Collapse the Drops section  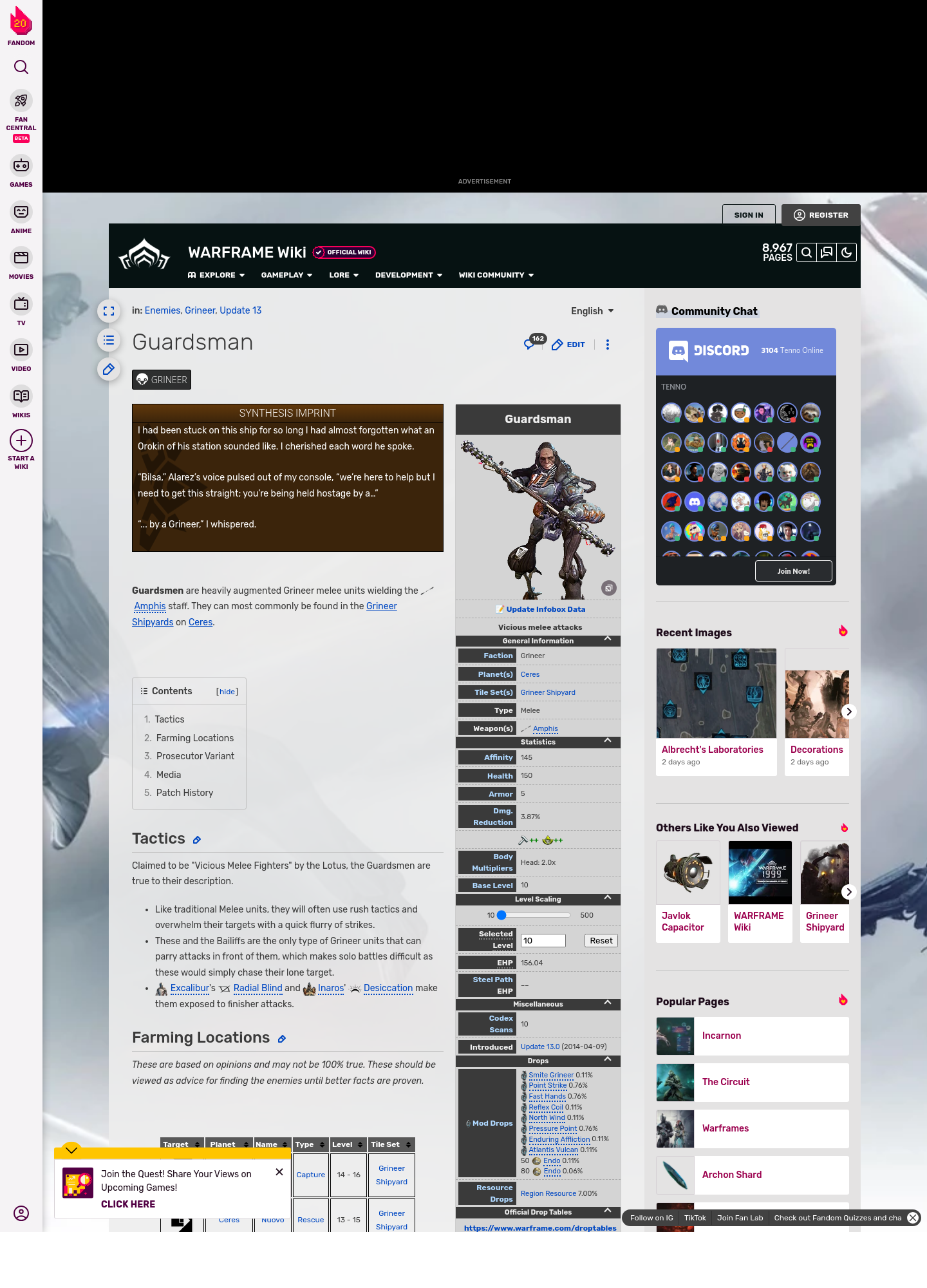[607, 1059]
